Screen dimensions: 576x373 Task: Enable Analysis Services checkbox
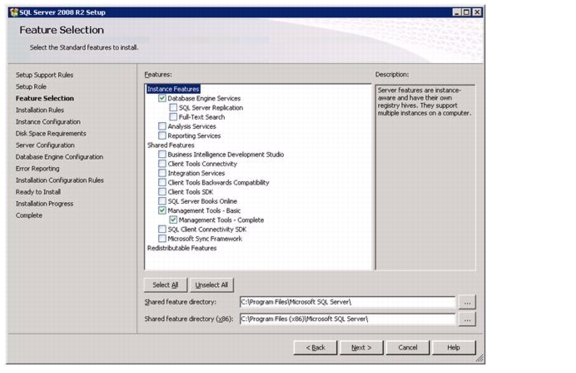coord(162,126)
